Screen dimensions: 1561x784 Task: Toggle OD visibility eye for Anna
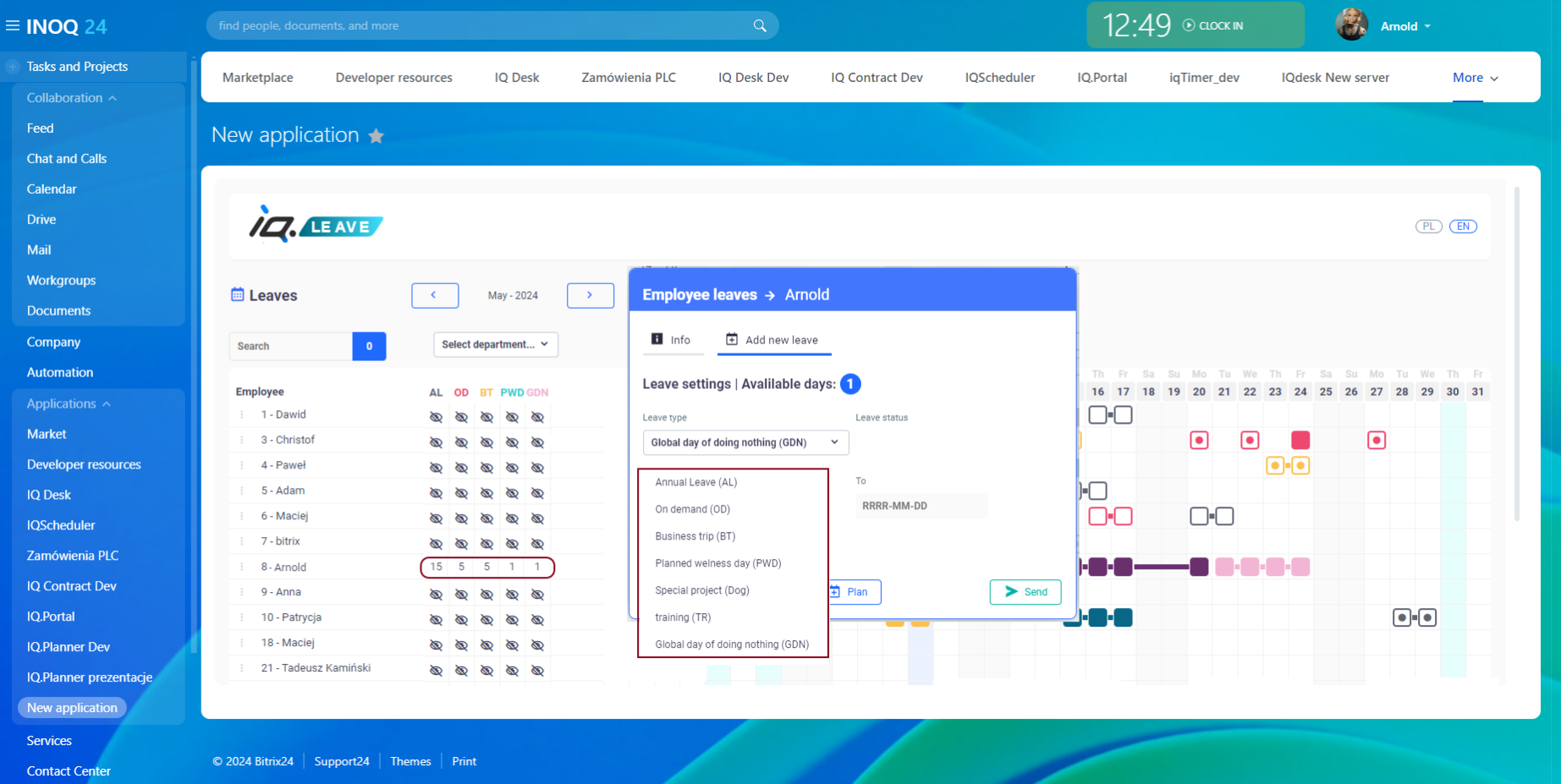click(461, 595)
